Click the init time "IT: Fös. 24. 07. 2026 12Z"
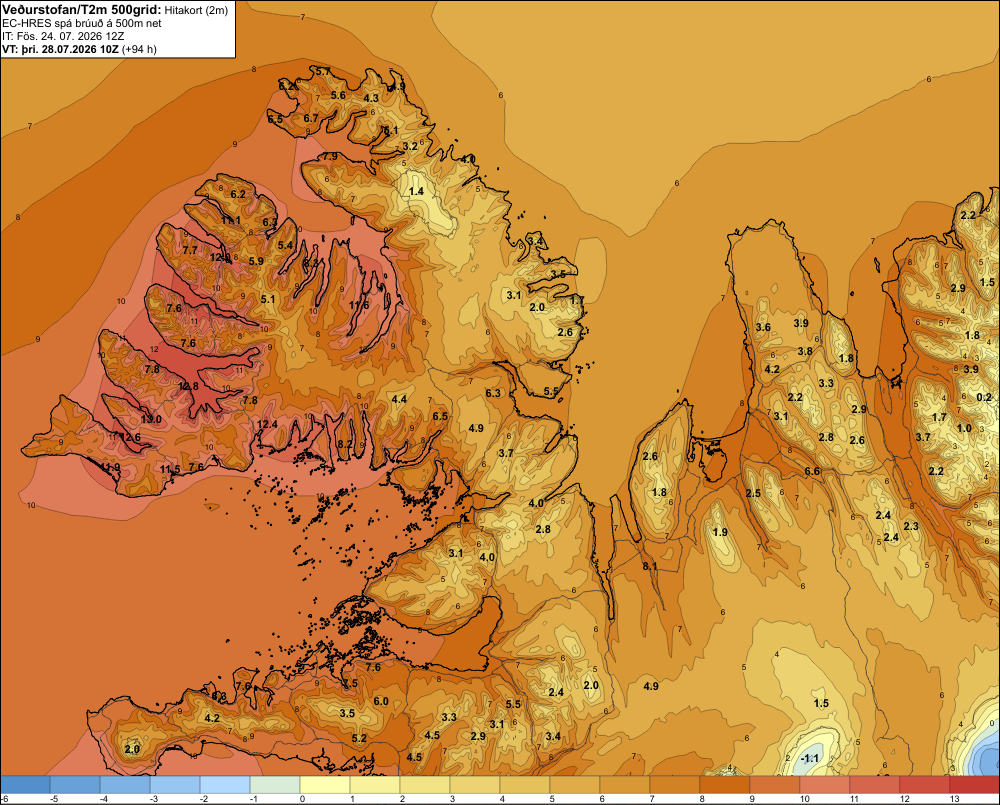1000x805 pixels. 63,36
